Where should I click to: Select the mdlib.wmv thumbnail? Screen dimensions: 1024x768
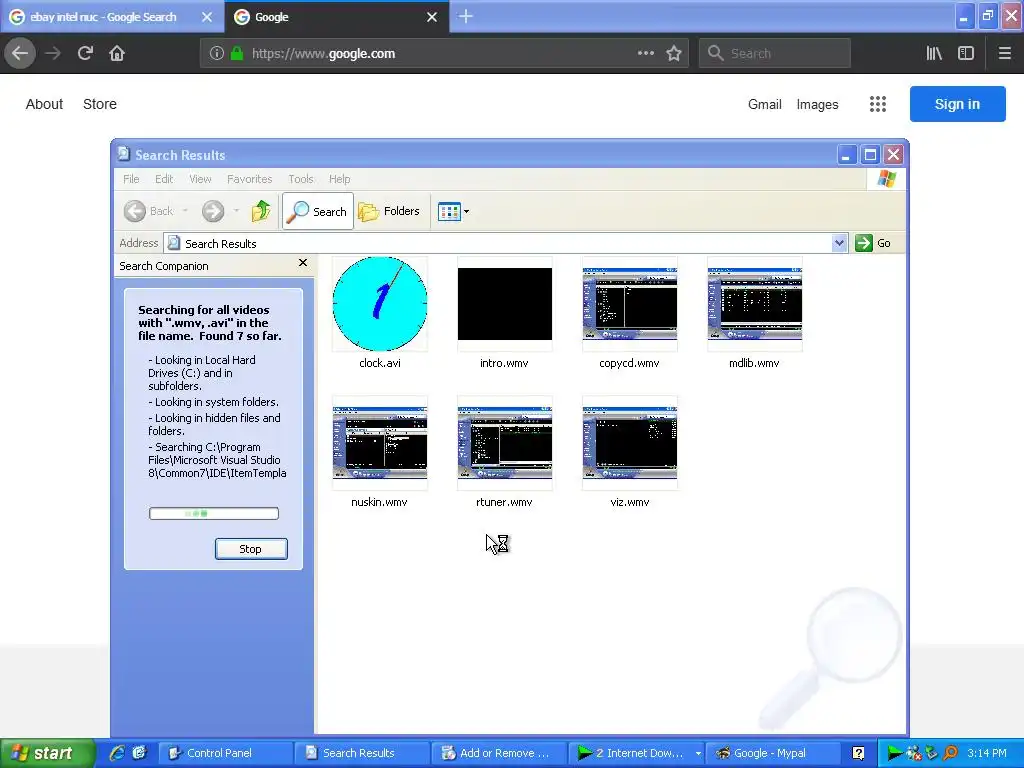click(x=755, y=304)
